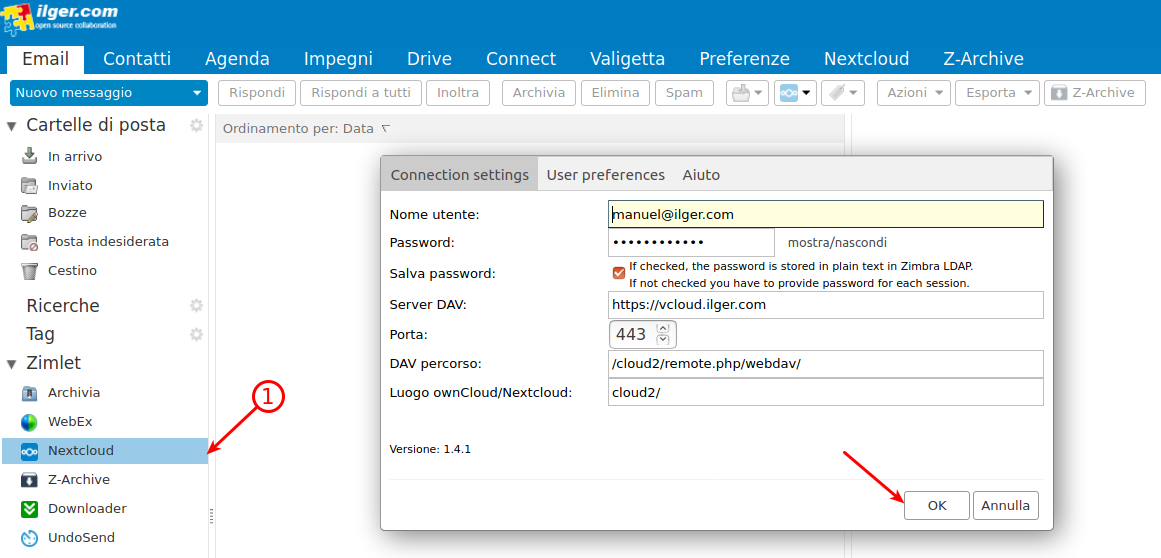This screenshot has height=558, width=1161.
Task: Click the In arrivo inbox icon
Action: (x=30, y=156)
